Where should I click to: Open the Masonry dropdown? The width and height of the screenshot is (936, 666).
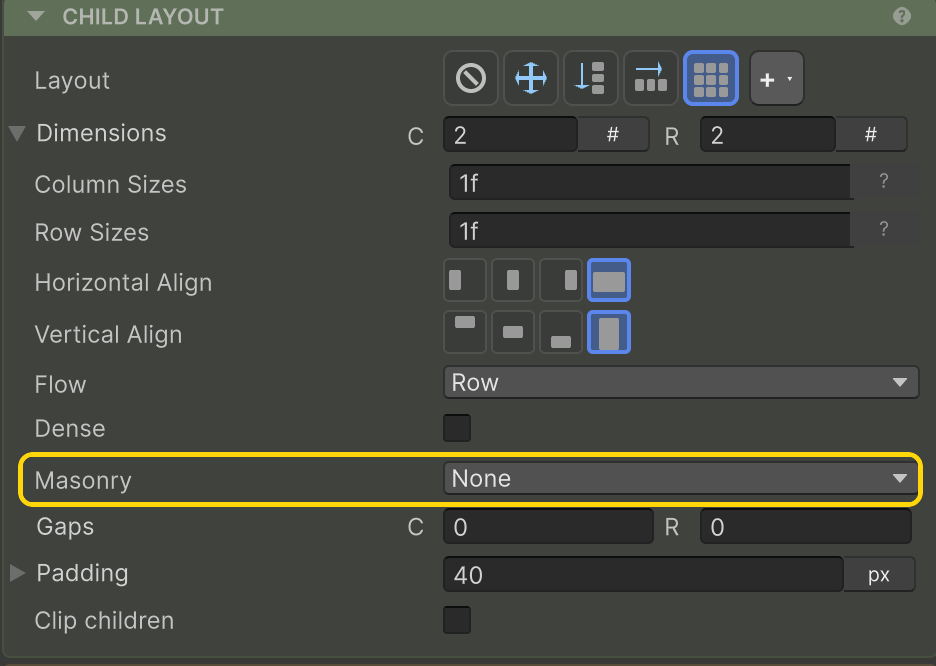(x=681, y=478)
